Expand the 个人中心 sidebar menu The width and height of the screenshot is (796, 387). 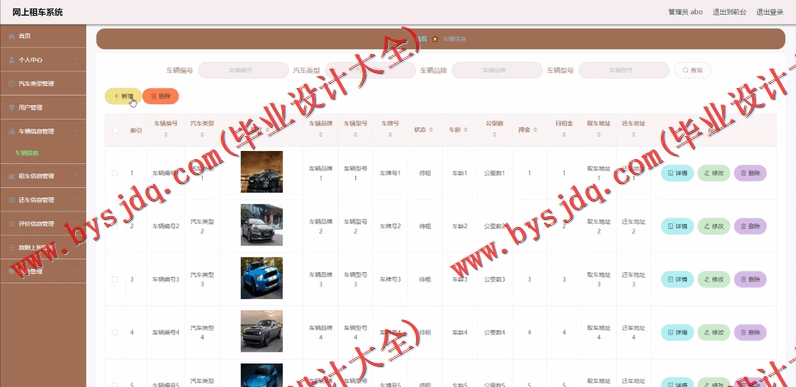pos(43,60)
